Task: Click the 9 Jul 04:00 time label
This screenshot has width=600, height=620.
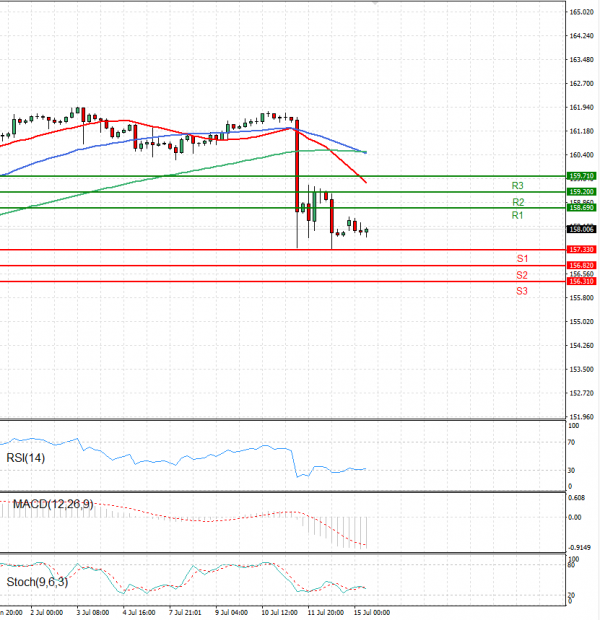Action: (x=231, y=612)
